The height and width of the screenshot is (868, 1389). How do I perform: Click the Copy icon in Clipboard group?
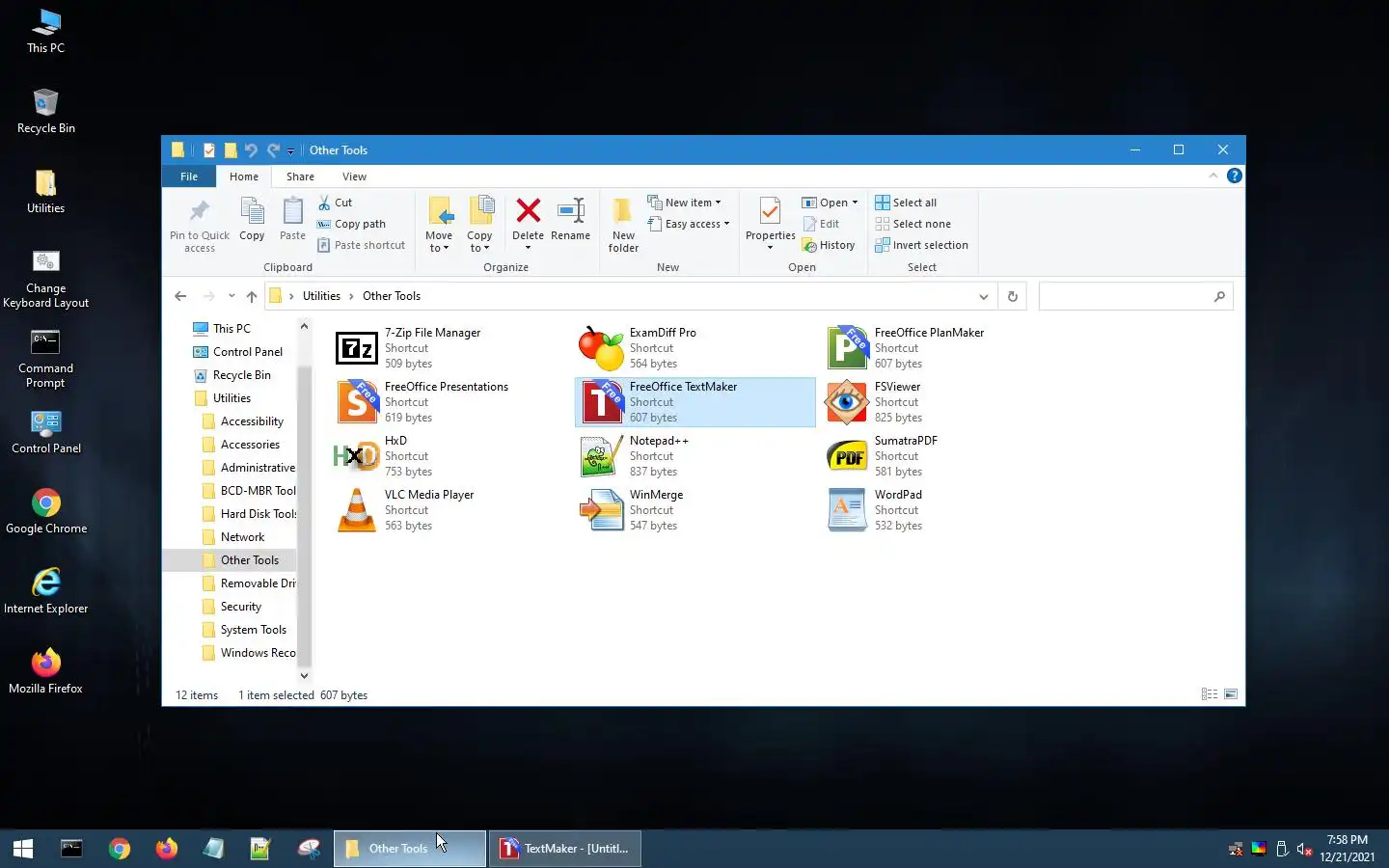coord(252,210)
